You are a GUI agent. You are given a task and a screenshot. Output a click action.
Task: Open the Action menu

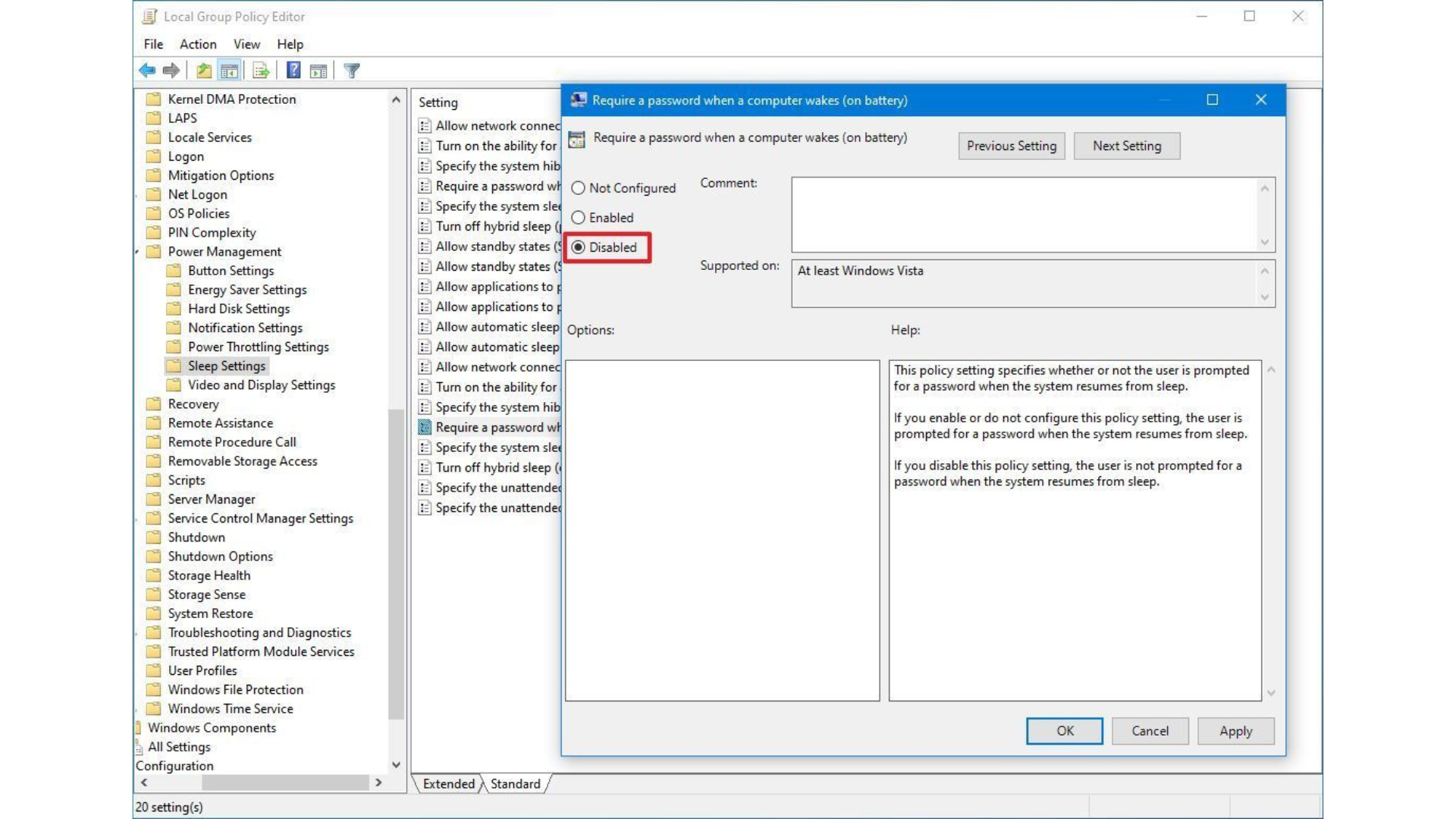point(197,44)
